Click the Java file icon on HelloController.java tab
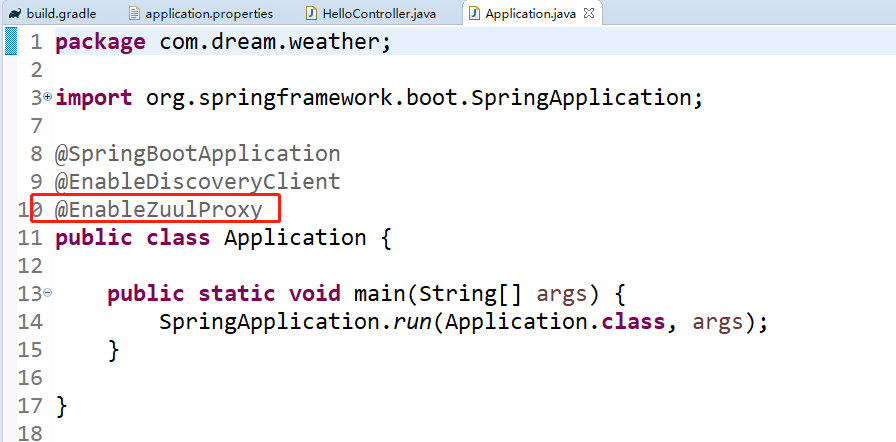 click(x=311, y=13)
